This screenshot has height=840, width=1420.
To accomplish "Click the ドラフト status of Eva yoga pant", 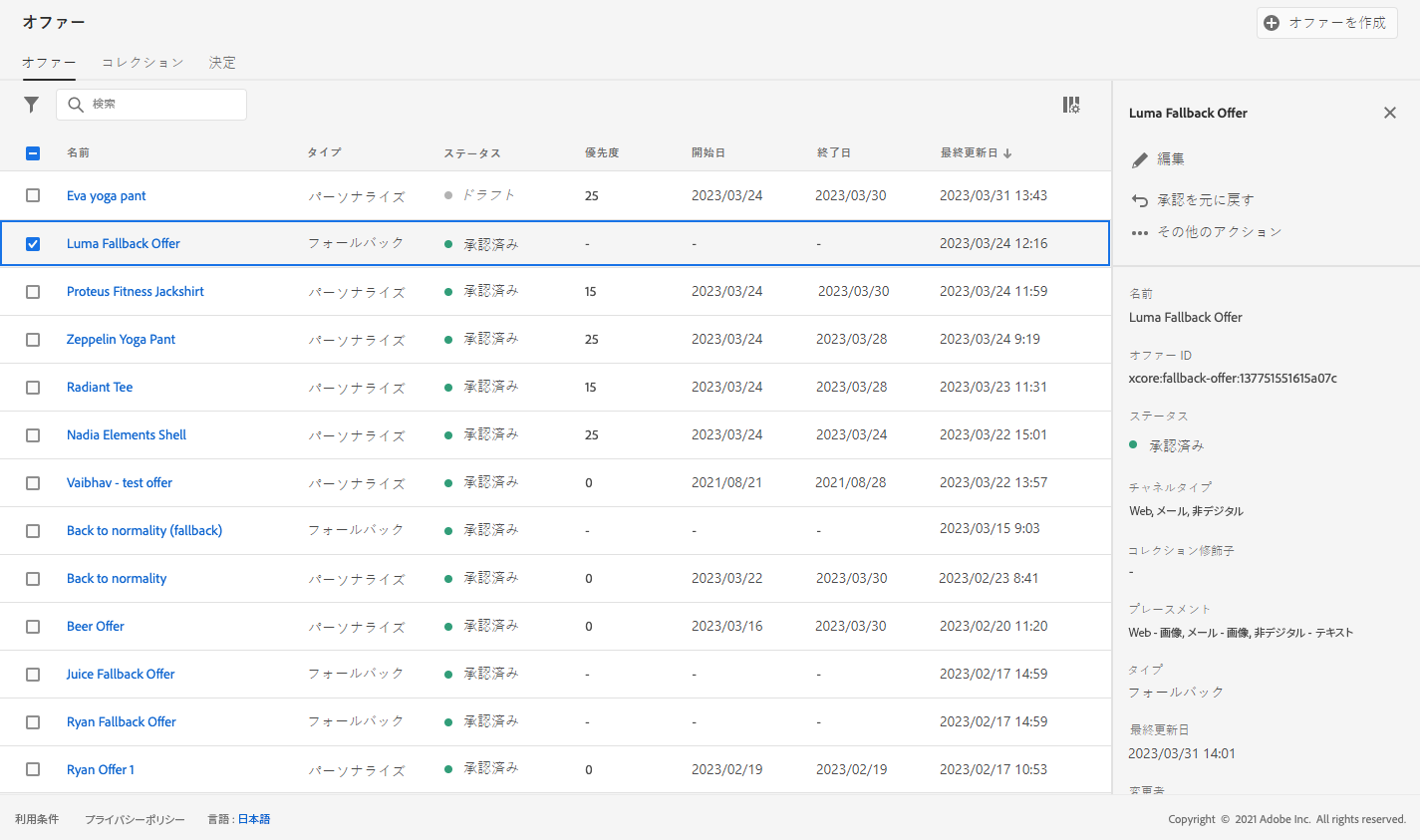I will point(488,195).
